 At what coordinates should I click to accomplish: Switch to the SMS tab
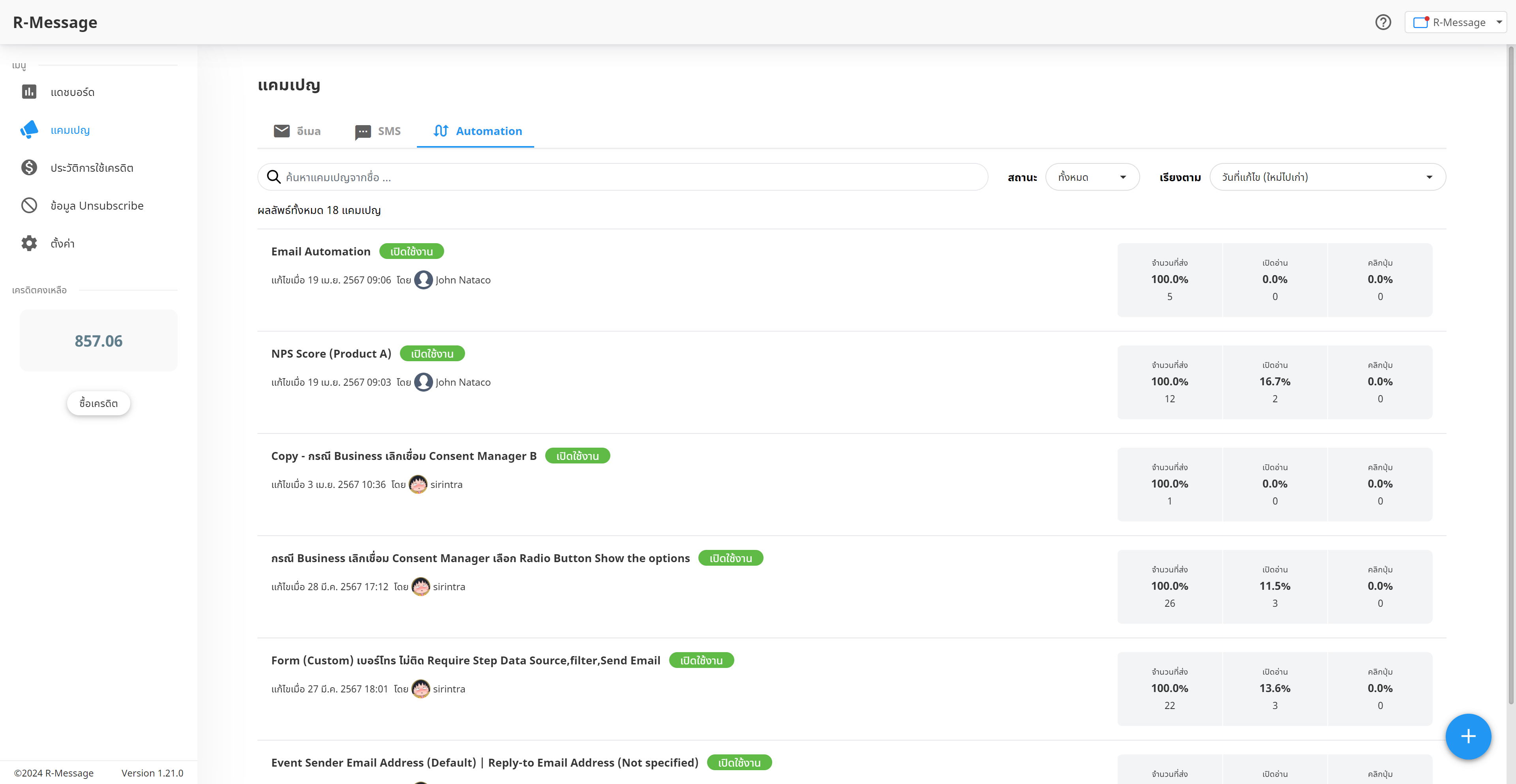coord(378,131)
